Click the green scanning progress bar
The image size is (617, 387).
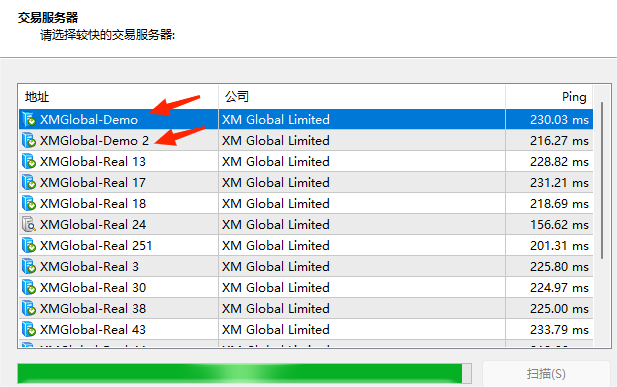click(244, 373)
